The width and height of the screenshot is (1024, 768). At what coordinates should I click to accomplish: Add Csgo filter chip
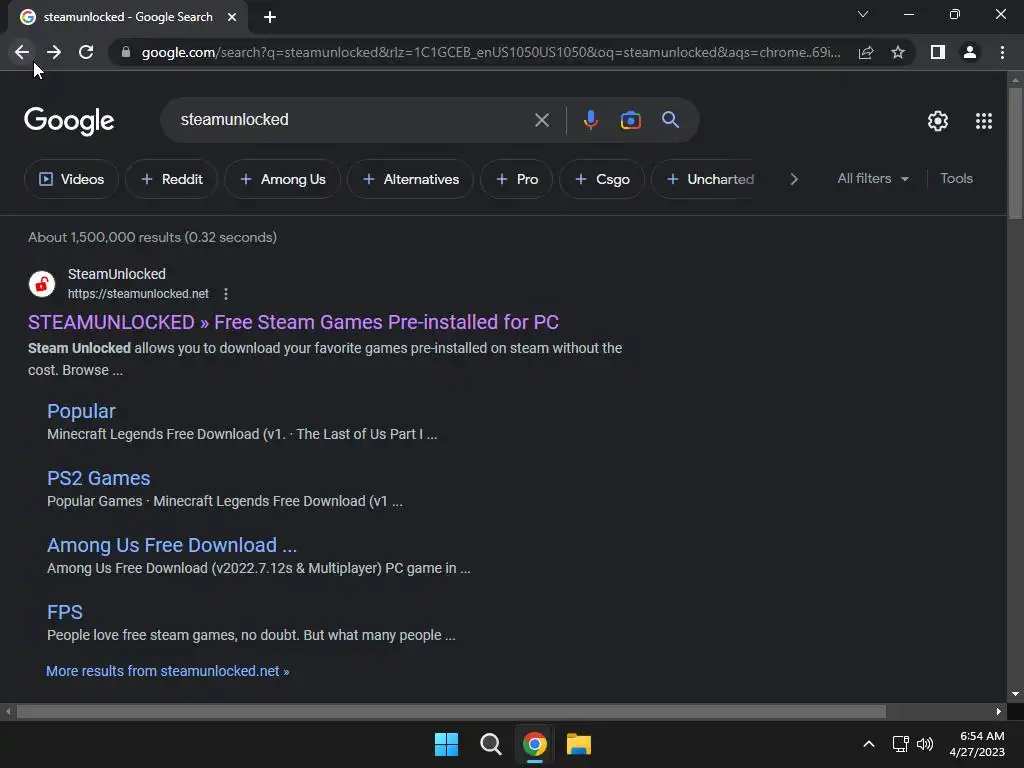tap(601, 179)
